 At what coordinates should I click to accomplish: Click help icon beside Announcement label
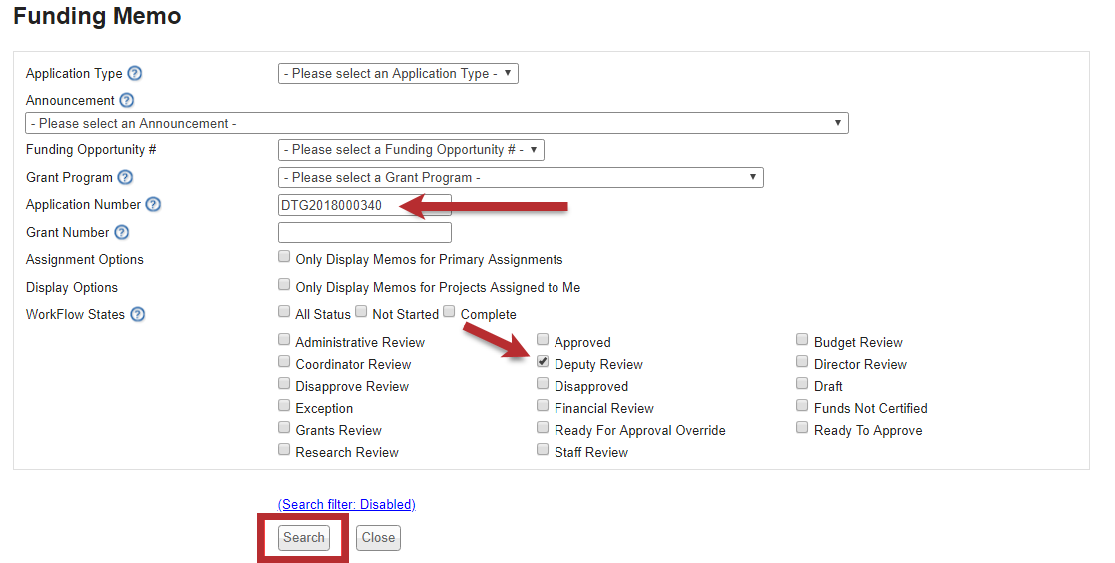pyautogui.click(x=126, y=101)
